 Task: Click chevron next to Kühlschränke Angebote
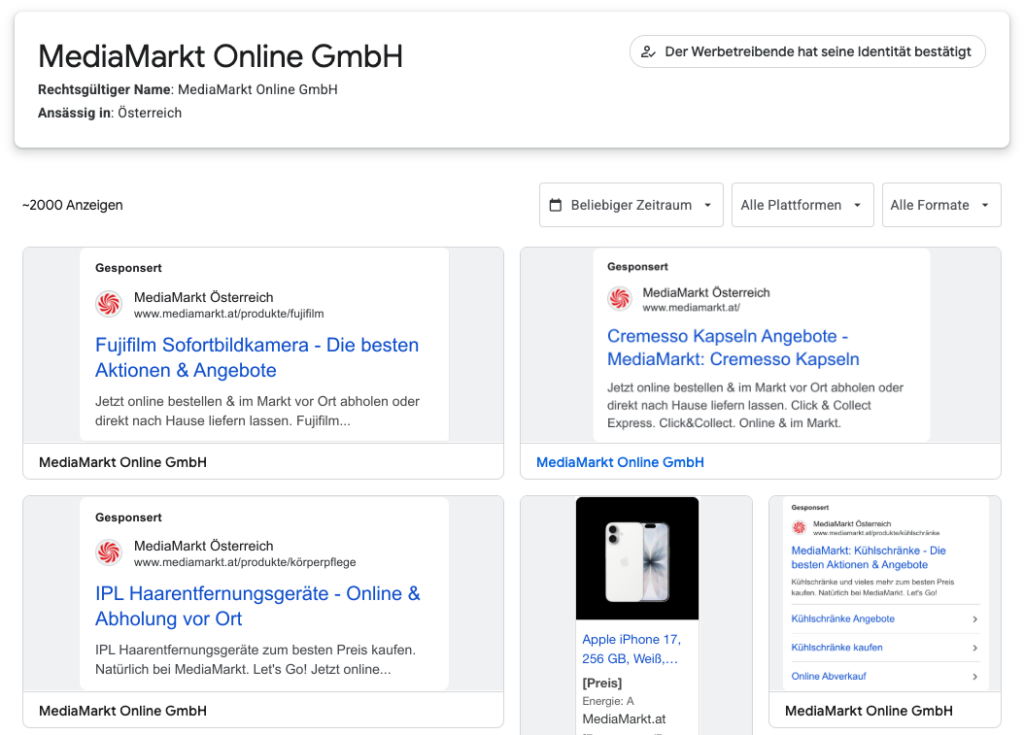[x=974, y=619]
